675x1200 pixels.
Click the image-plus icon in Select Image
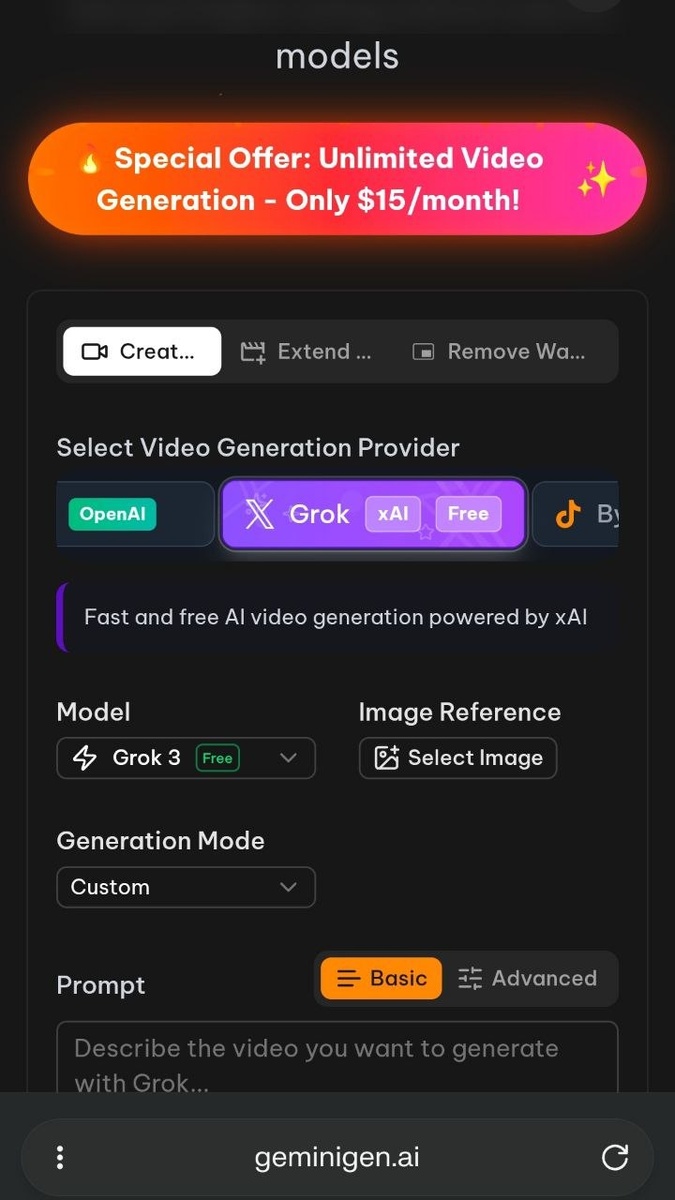[386, 758]
